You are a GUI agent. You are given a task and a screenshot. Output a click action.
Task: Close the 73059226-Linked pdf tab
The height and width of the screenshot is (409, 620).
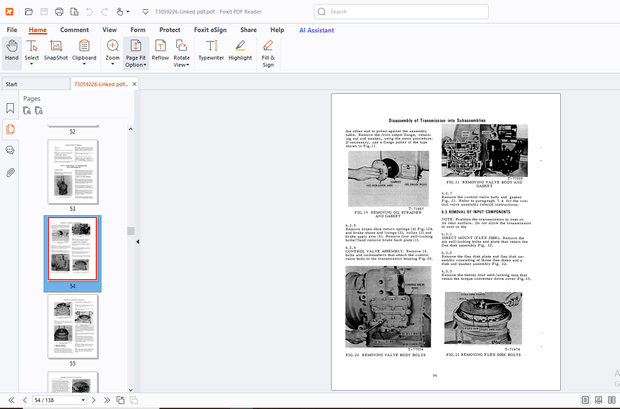(x=134, y=84)
